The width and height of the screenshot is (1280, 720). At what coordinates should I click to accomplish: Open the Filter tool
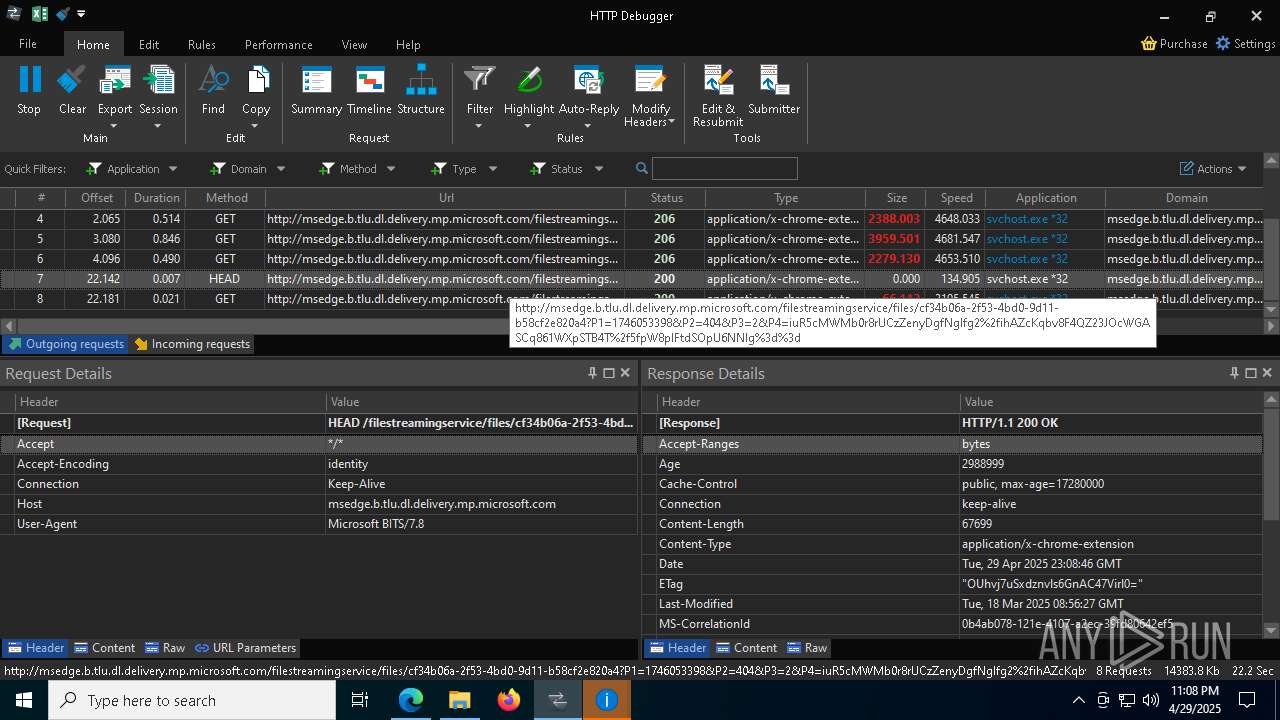click(480, 90)
